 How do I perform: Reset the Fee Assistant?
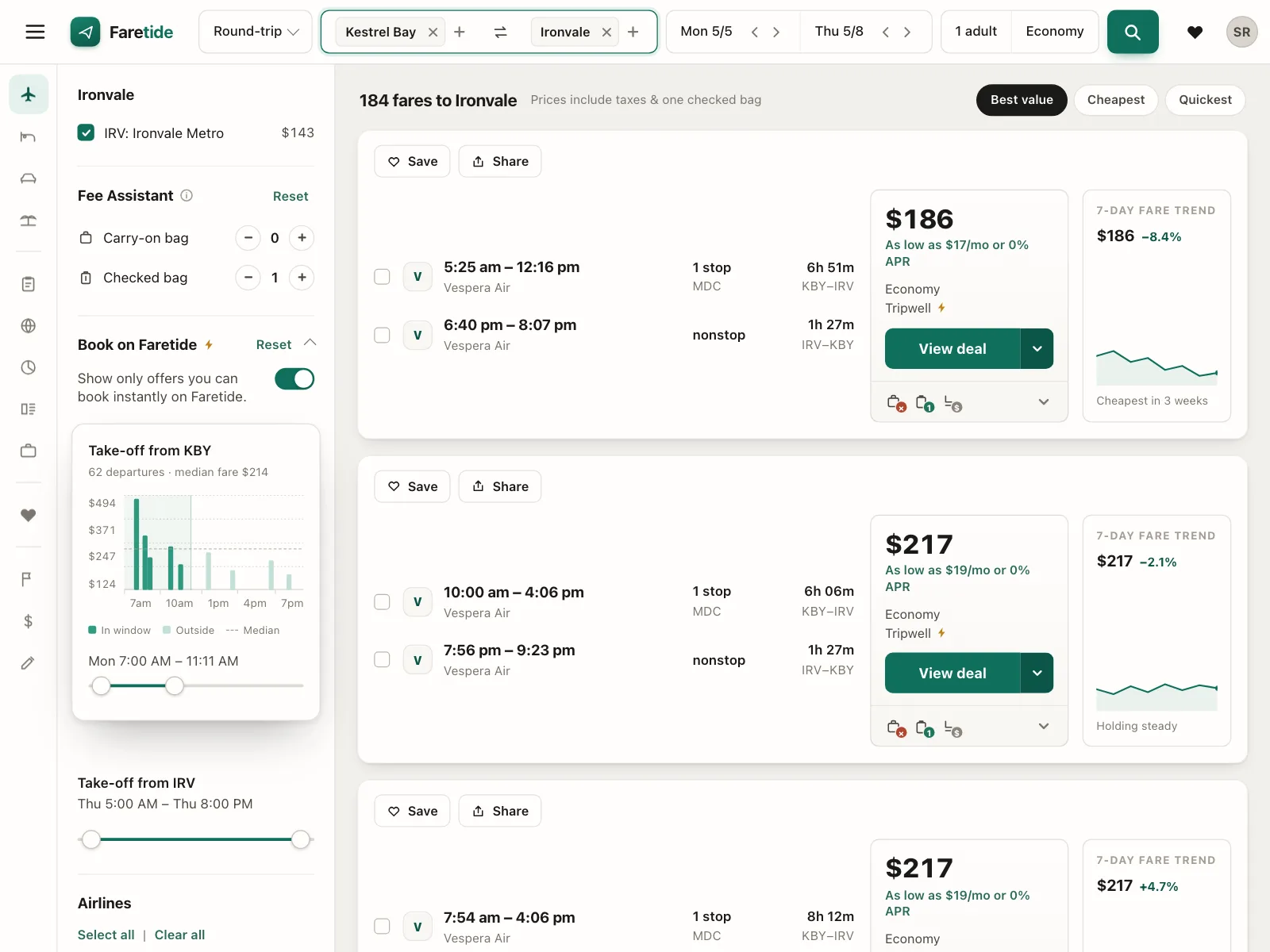click(x=291, y=196)
